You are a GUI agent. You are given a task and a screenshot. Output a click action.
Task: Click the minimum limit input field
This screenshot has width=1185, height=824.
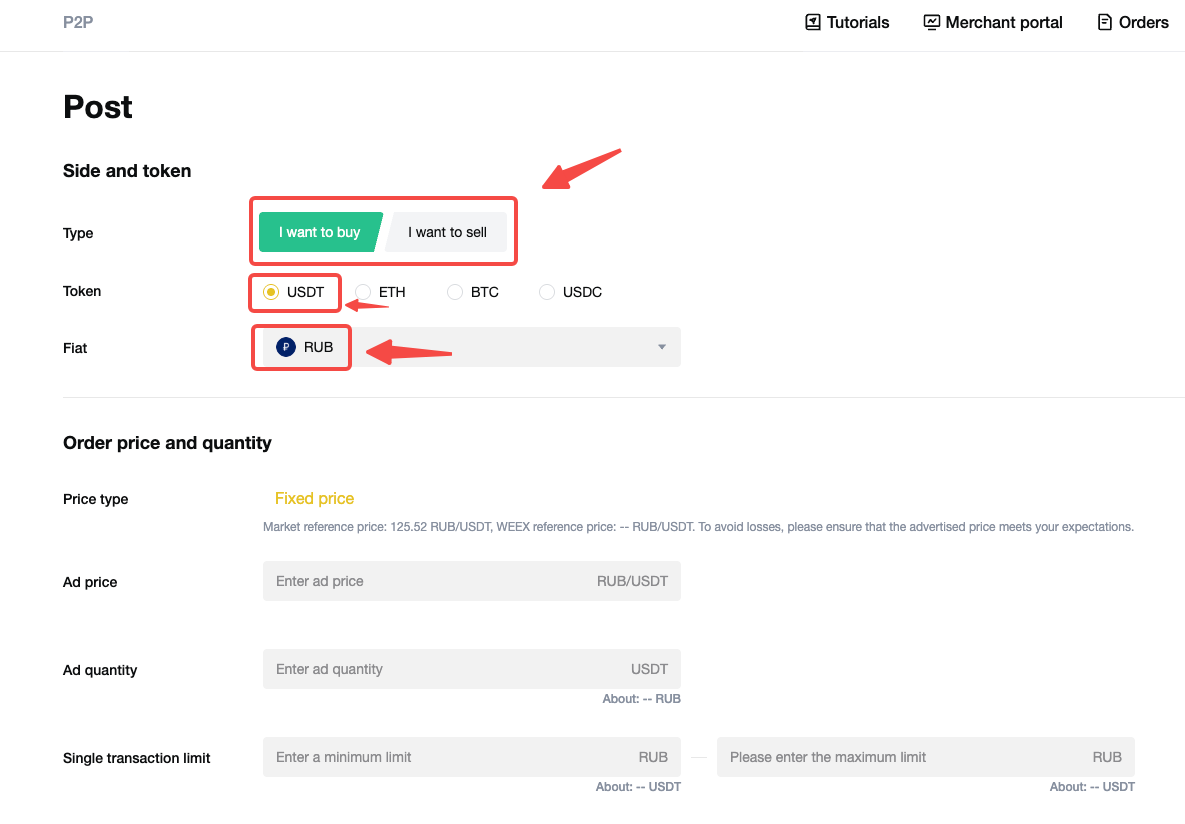click(450, 757)
